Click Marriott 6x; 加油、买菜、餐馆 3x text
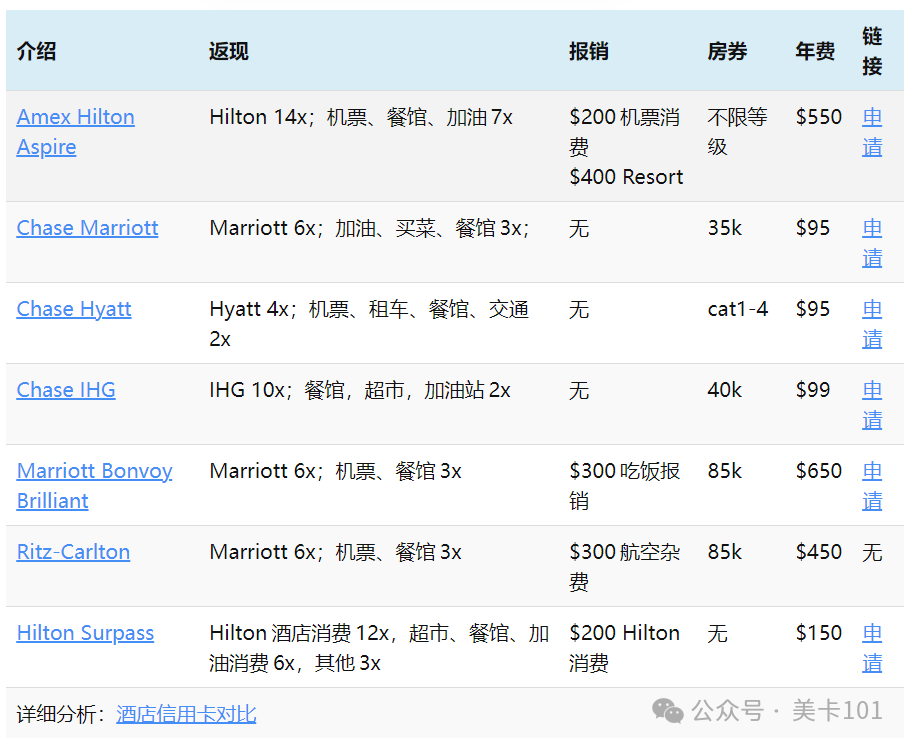 click(x=370, y=228)
